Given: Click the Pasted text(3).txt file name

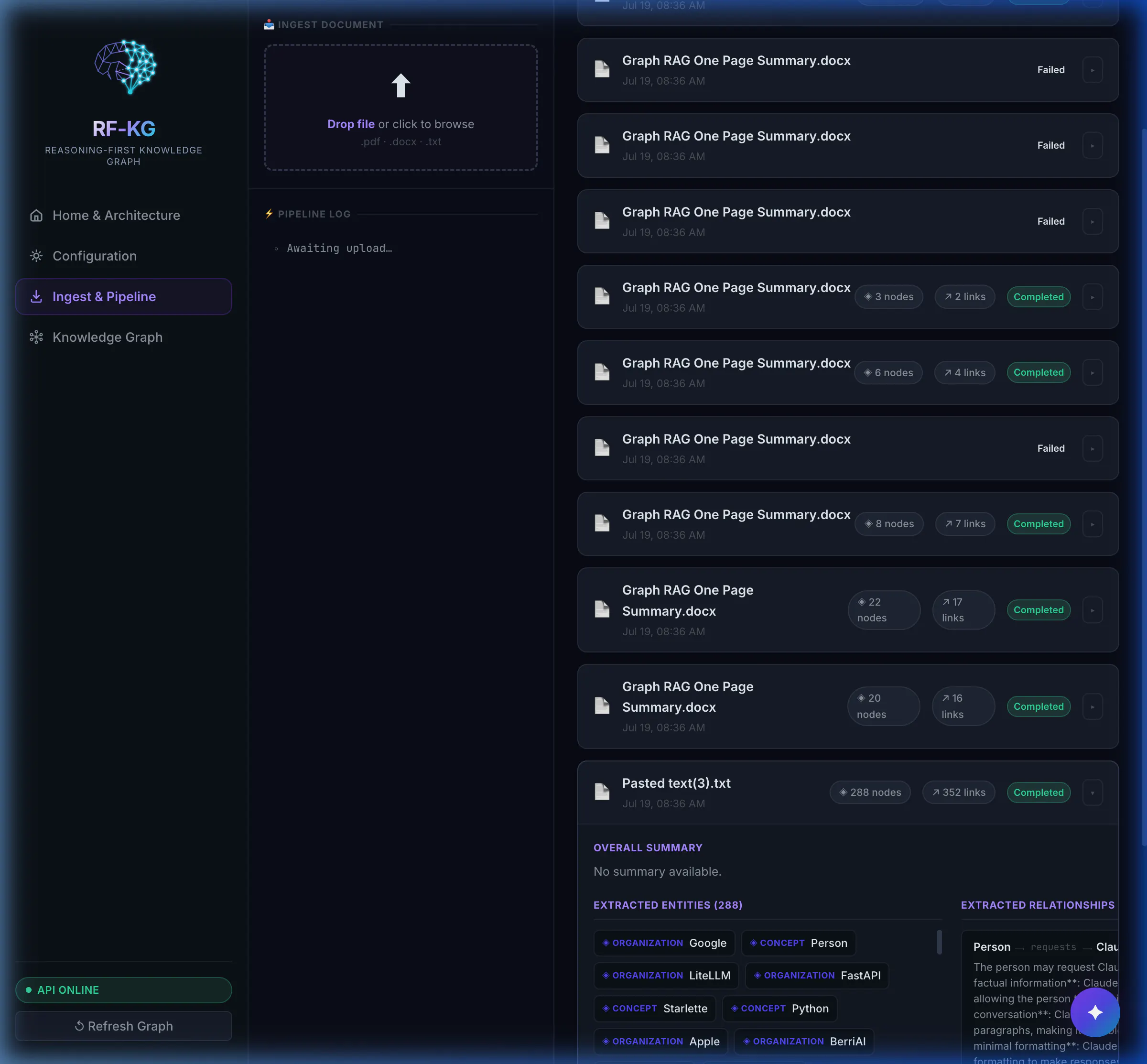Looking at the screenshot, I should (x=676, y=783).
